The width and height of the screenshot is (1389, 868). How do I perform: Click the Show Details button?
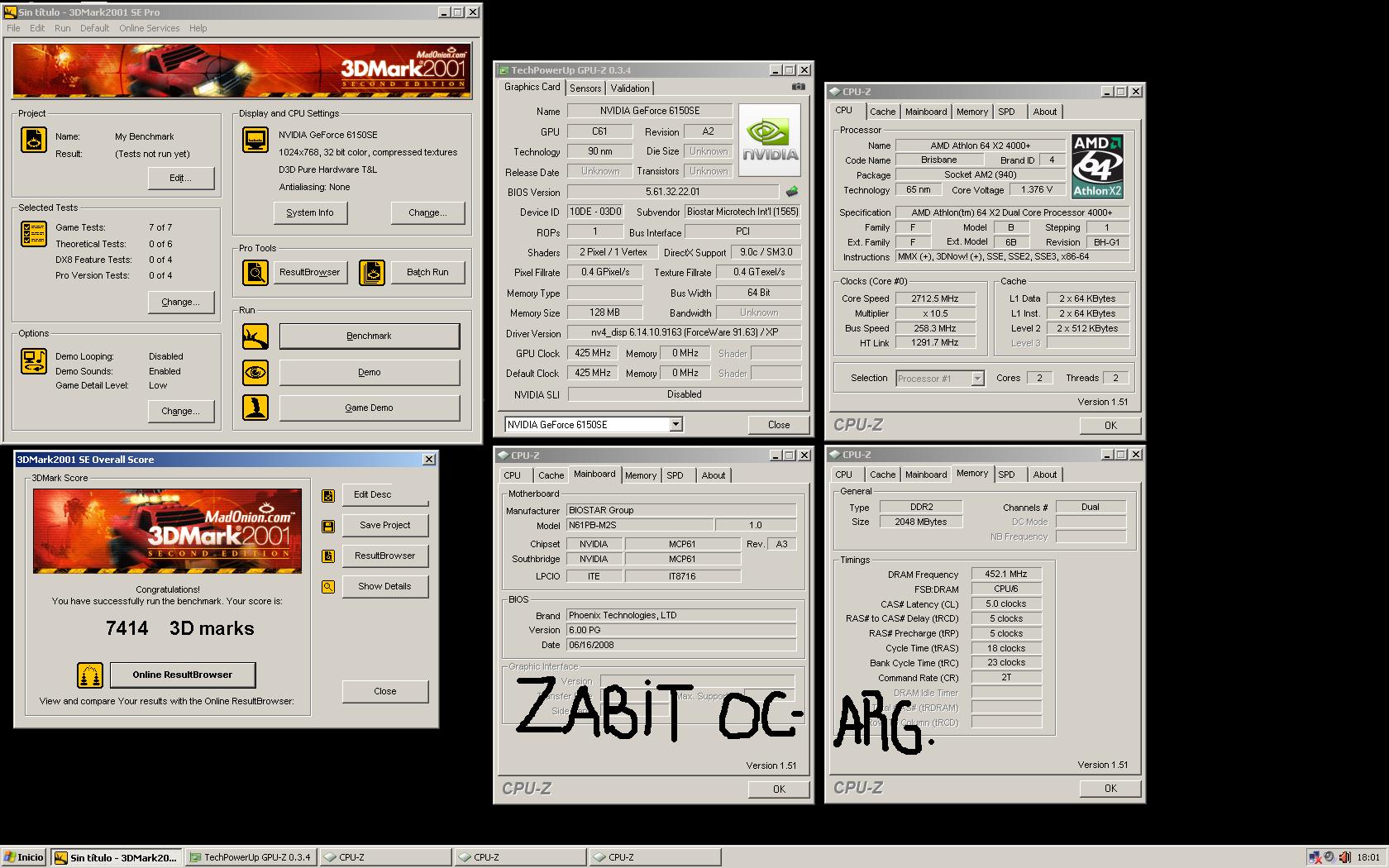[x=384, y=586]
